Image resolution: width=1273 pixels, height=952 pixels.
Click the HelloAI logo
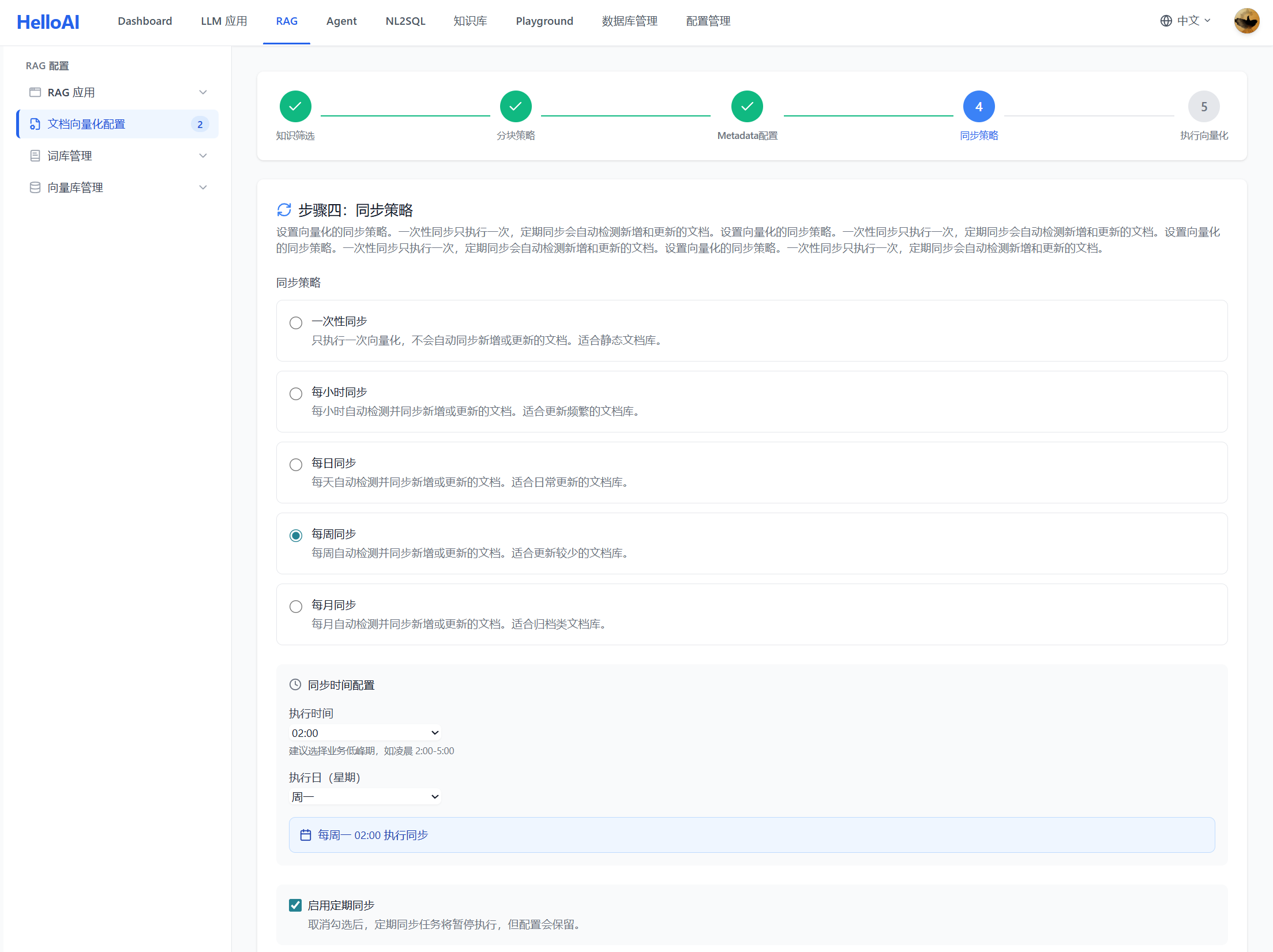[48, 22]
